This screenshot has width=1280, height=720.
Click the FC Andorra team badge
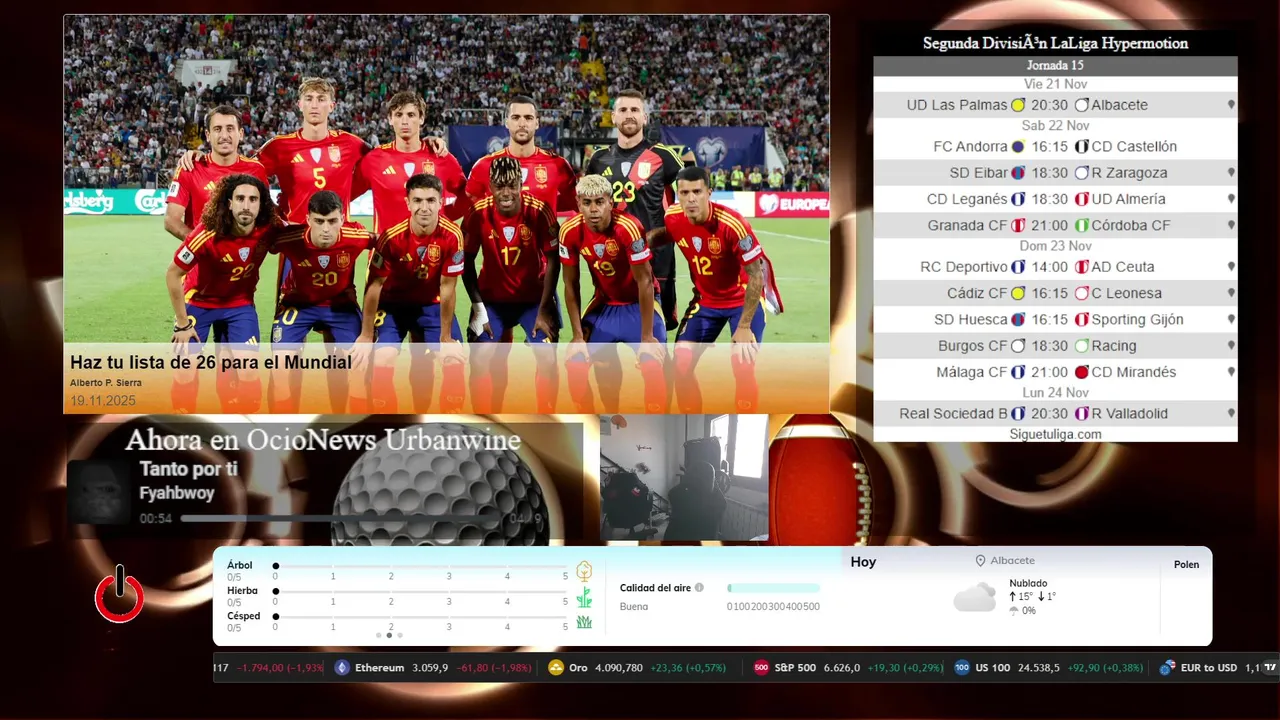pyautogui.click(x=1018, y=147)
